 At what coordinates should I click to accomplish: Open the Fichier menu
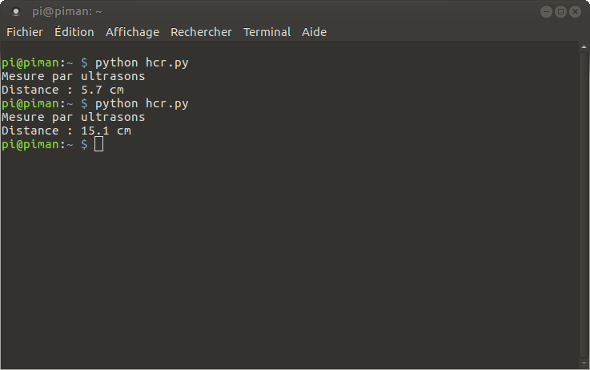pos(24,32)
